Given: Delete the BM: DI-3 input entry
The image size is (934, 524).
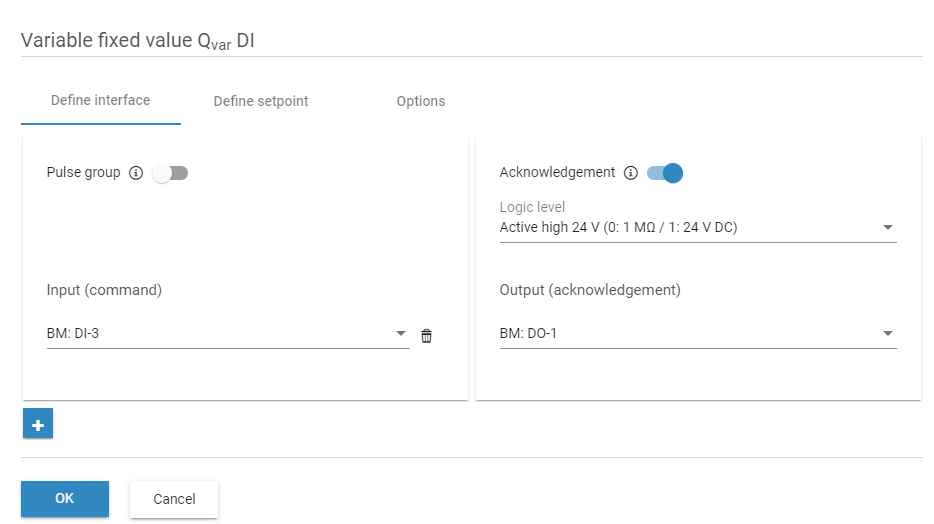Looking at the screenshot, I should pos(426,335).
